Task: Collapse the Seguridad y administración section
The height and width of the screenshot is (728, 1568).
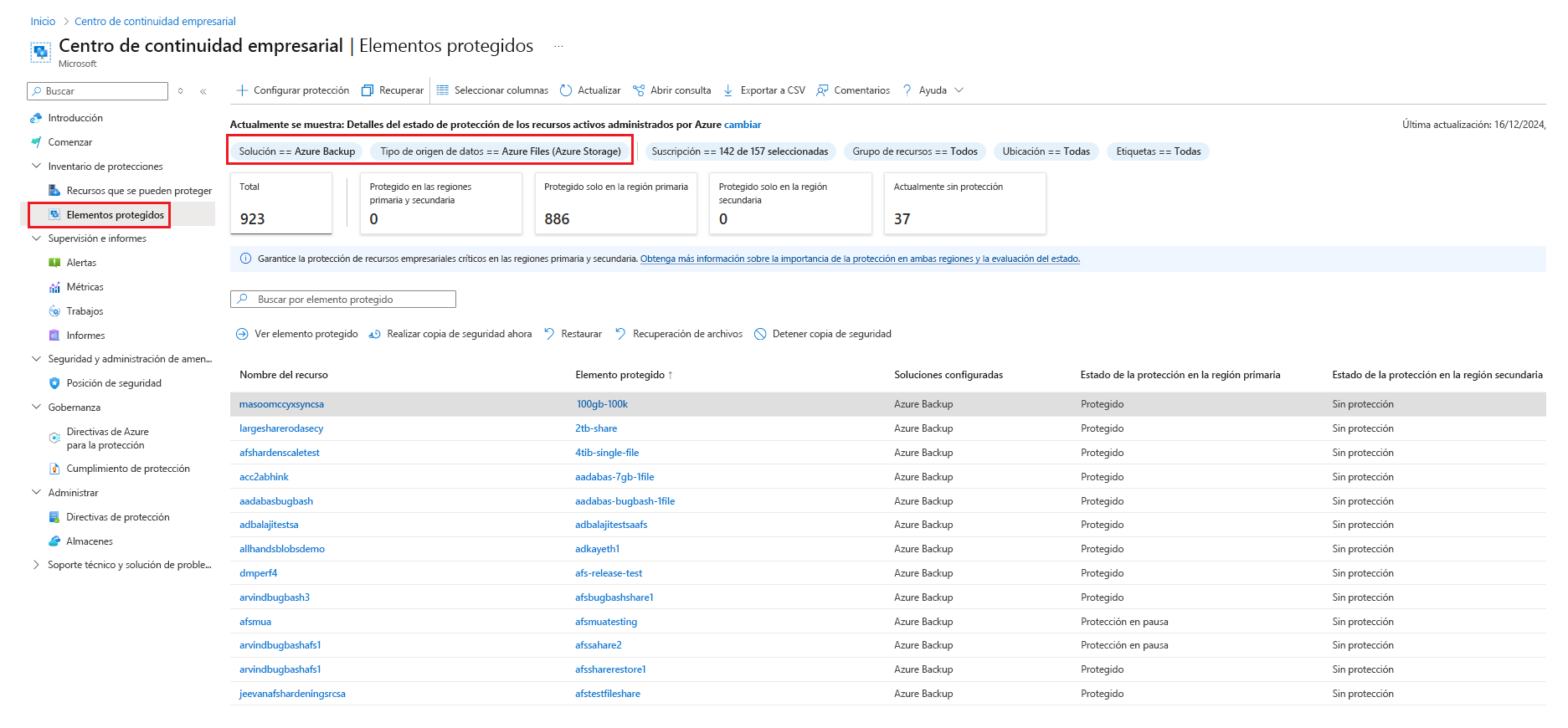Action: click(x=36, y=359)
